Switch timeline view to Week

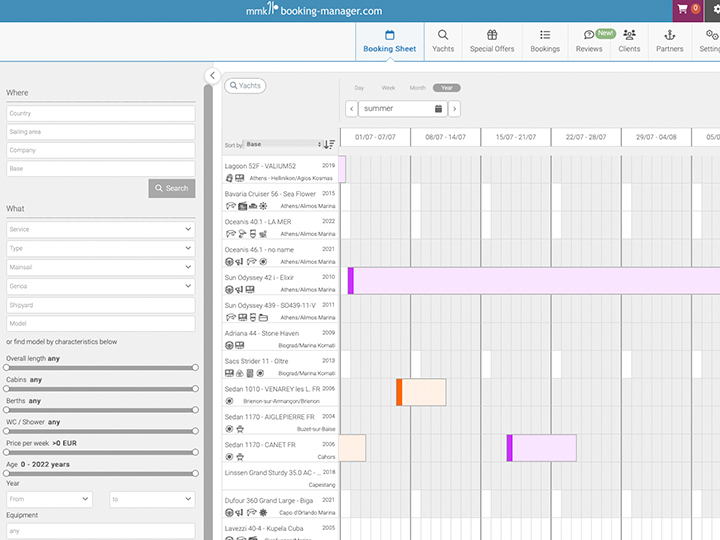coord(388,88)
